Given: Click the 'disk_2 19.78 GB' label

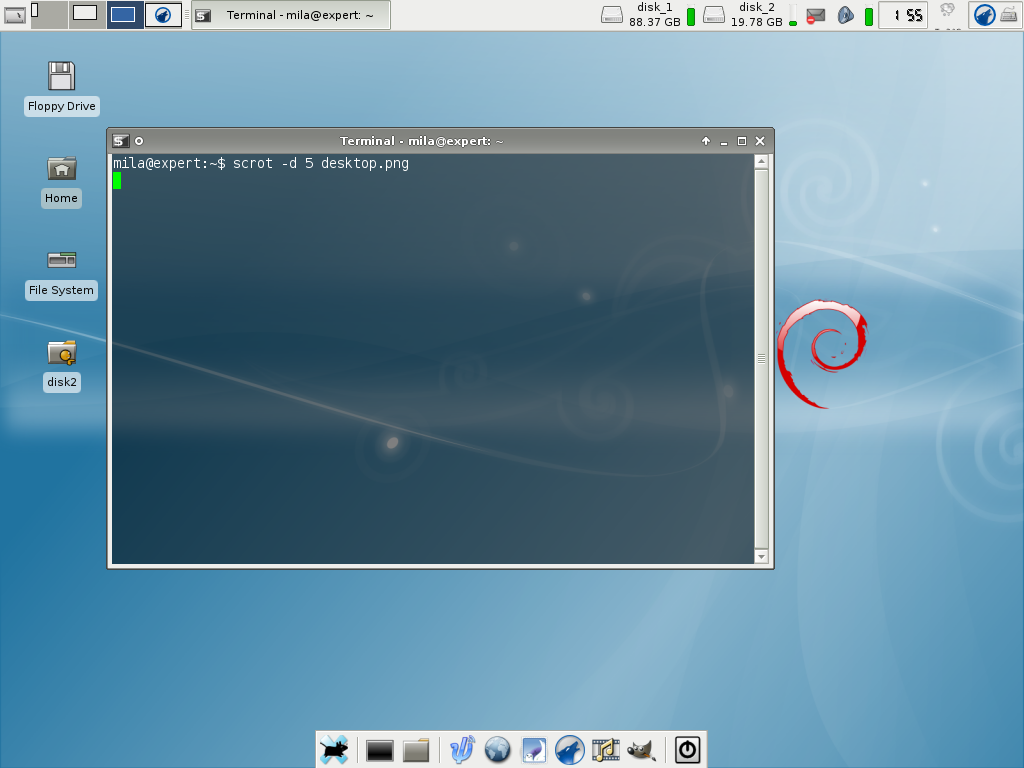Looking at the screenshot, I should tap(756, 15).
